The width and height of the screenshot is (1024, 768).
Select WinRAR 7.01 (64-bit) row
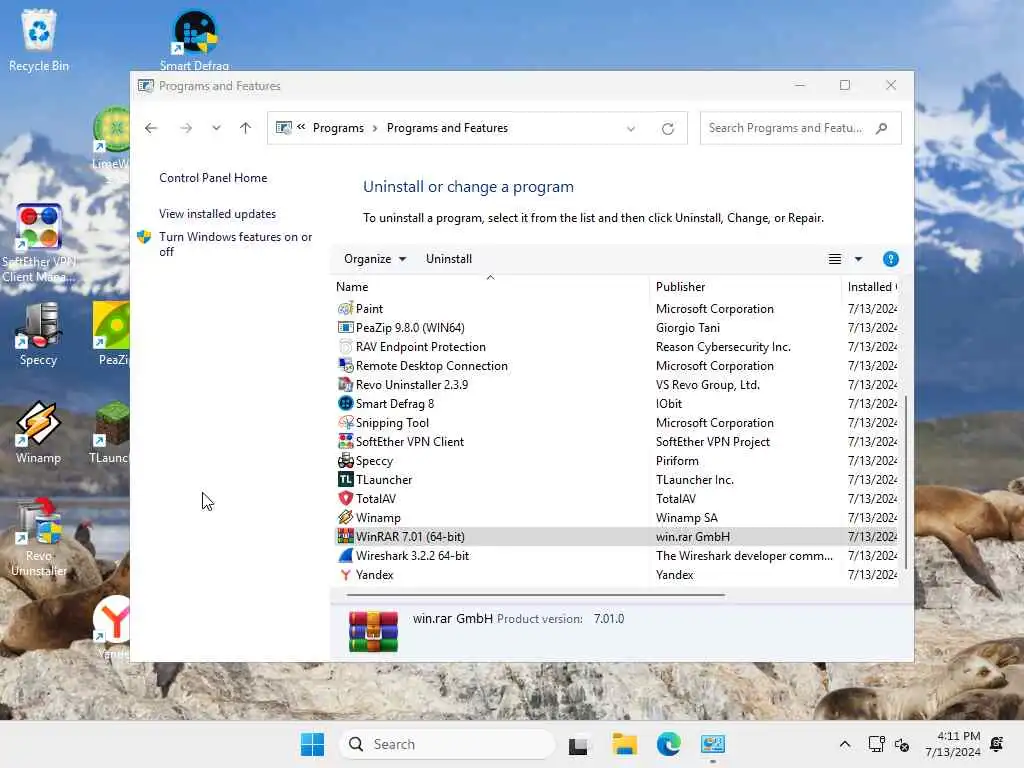coord(616,536)
